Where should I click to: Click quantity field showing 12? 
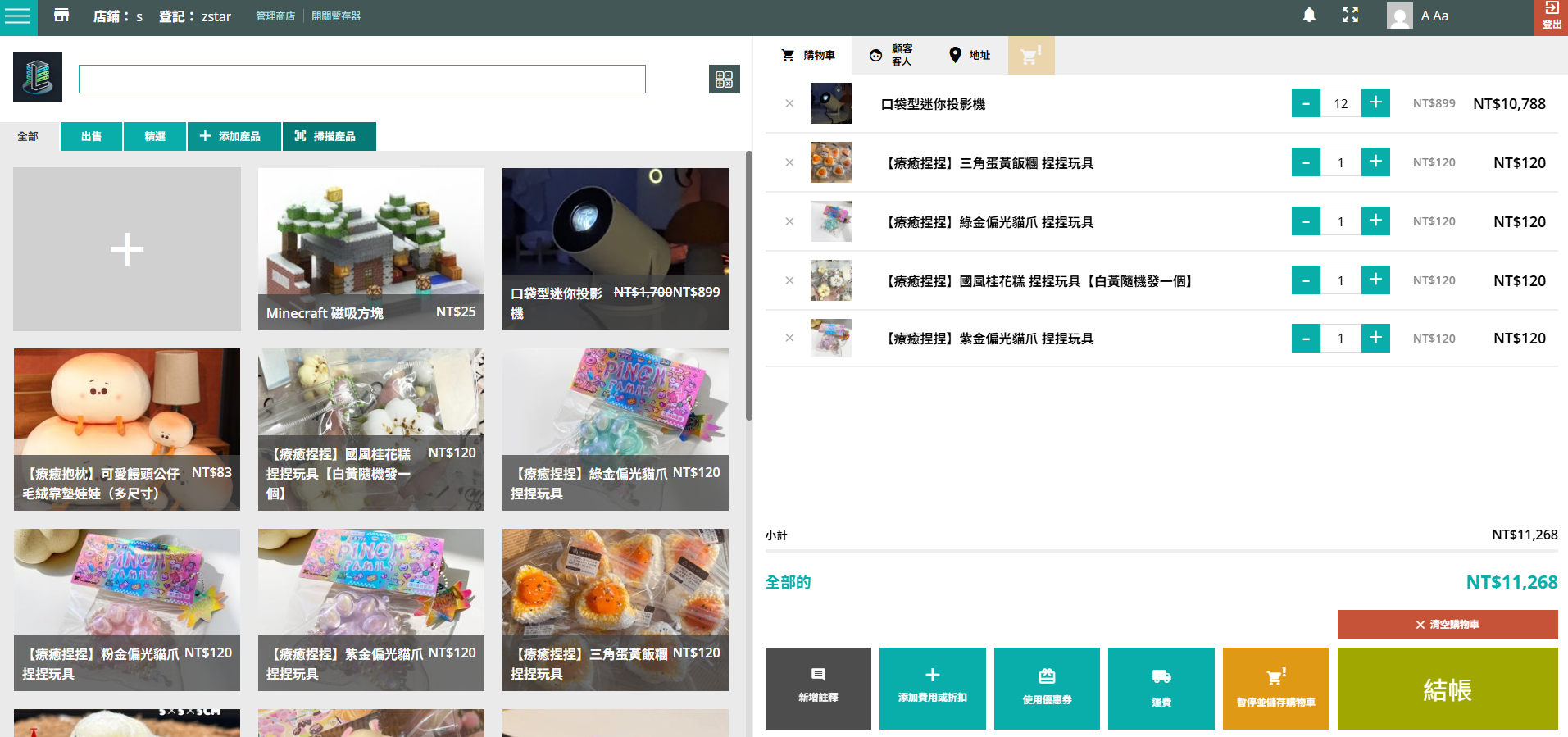1341,103
